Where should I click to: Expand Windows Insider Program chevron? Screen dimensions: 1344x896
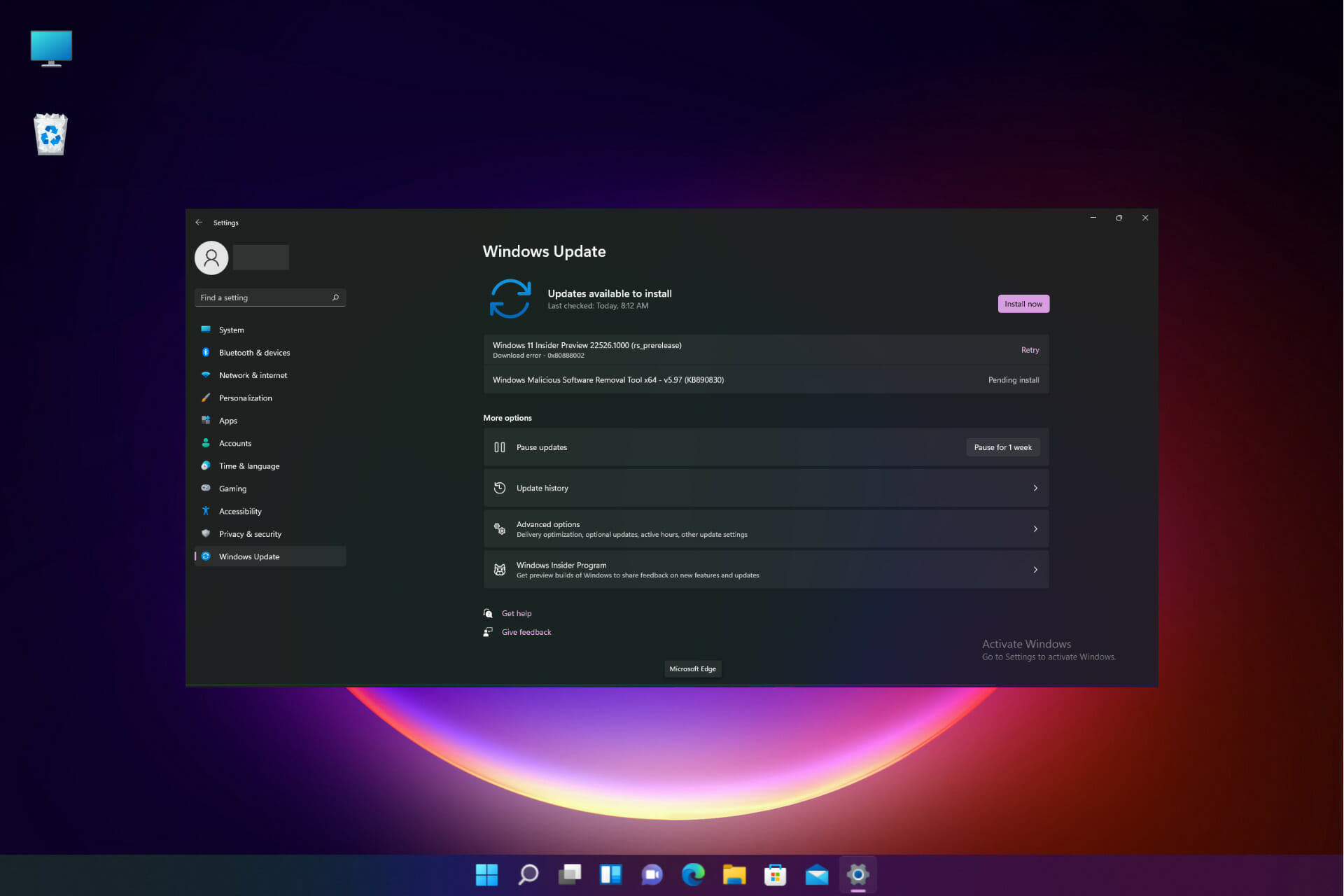[x=1035, y=570]
